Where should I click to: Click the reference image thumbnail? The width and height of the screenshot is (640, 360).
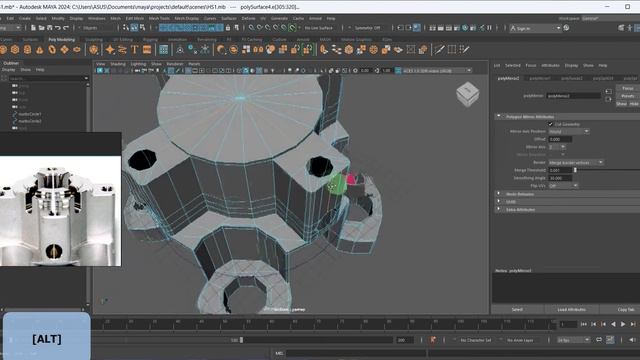[60, 211]
